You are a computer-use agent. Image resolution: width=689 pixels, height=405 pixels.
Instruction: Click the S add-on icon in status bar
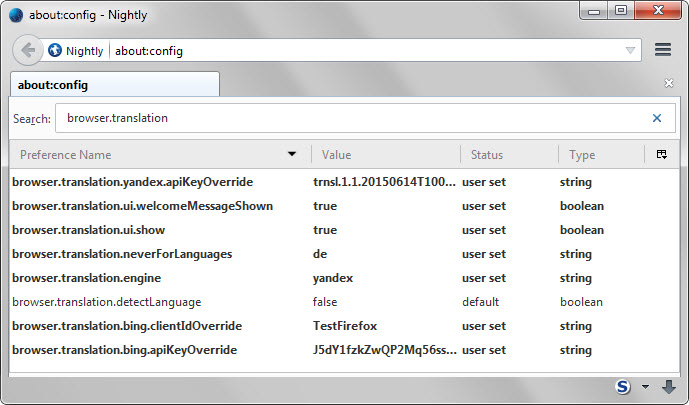pos(623,387)
